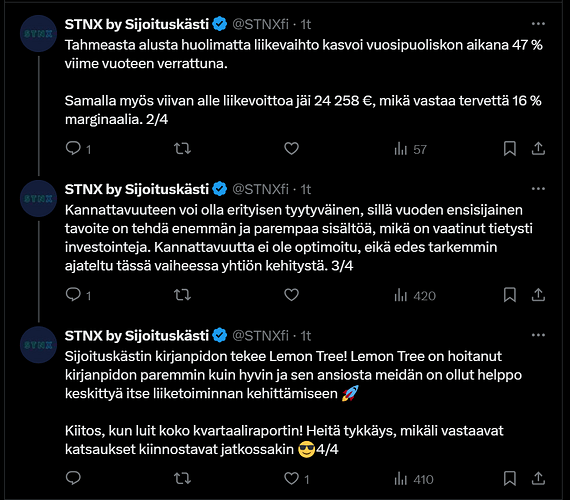This screenshot has width=570, height=500.
Task: Open more options on the 2/4 tweet
Action: pyautogui.click(x=538, y=24)
